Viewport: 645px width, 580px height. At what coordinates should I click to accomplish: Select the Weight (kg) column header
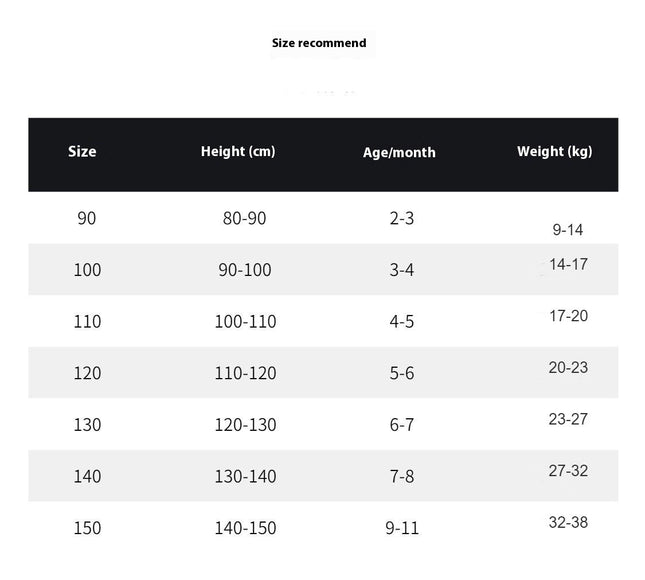pyautogui.click(x=555, y=151)
